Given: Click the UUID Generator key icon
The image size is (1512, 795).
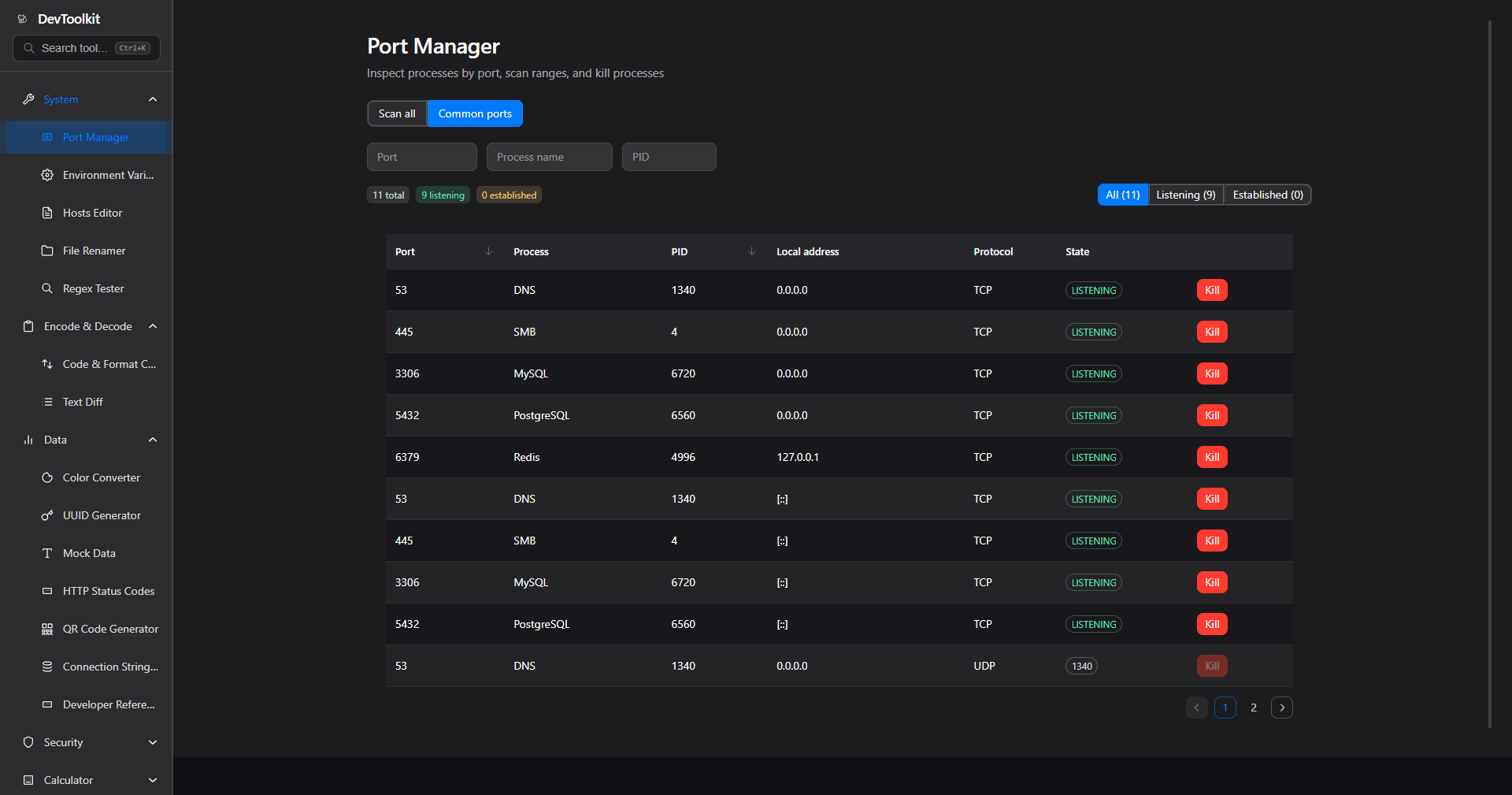Looking at the screenshot, I should click(47, 515).
